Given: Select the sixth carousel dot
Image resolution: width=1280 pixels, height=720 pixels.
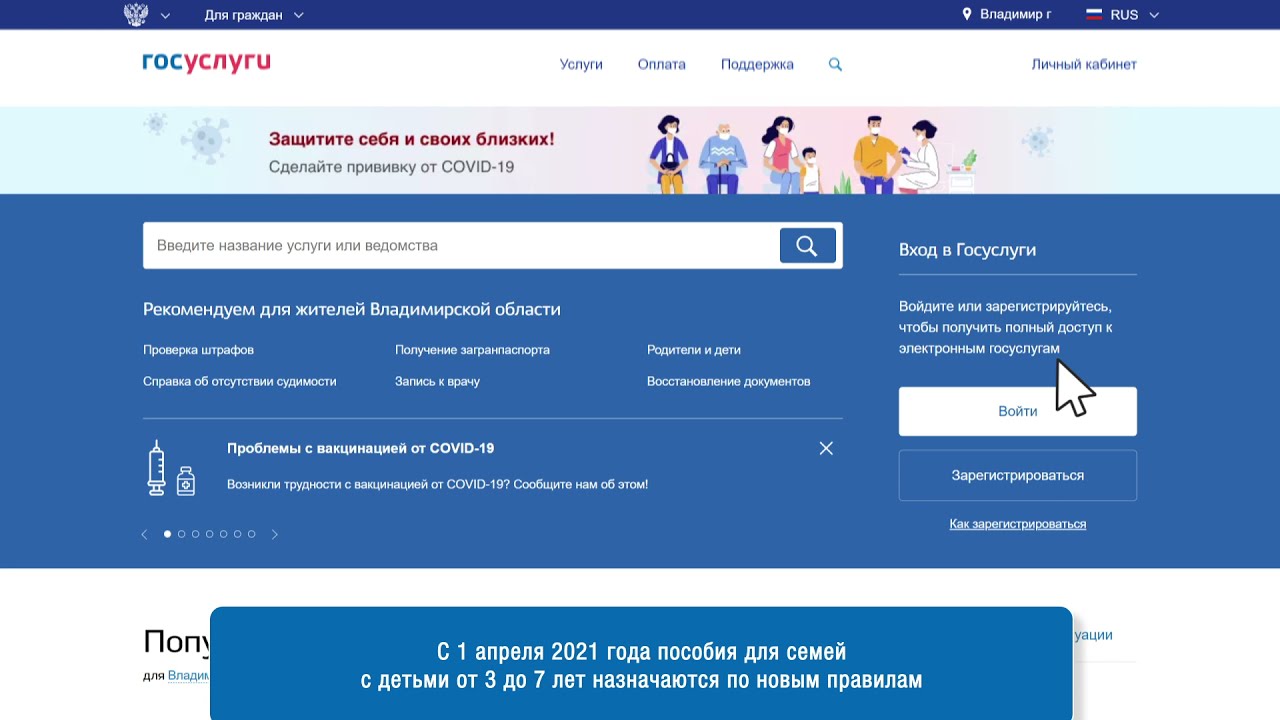Looking at the screenshot, I should (x=237, y=534).
